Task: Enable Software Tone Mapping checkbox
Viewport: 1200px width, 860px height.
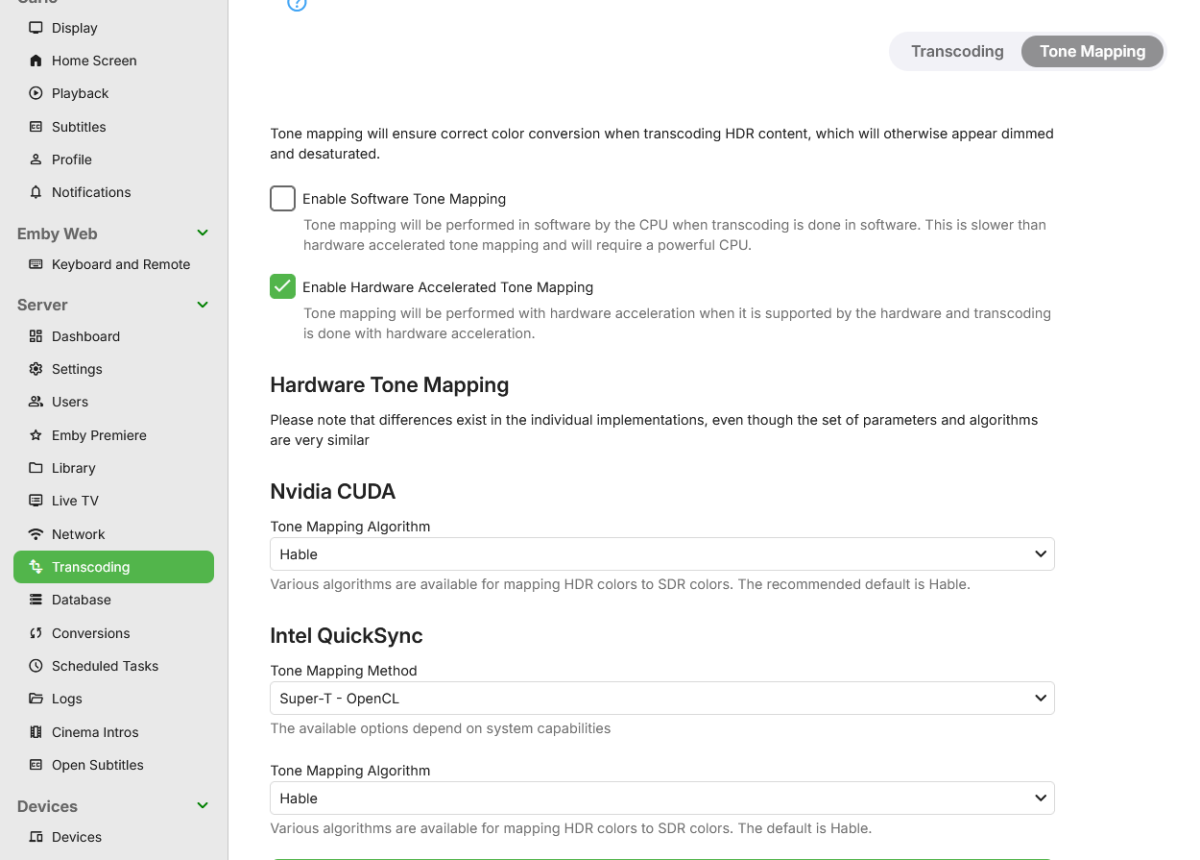Action: pyautogui.click(x=283, y=199)
